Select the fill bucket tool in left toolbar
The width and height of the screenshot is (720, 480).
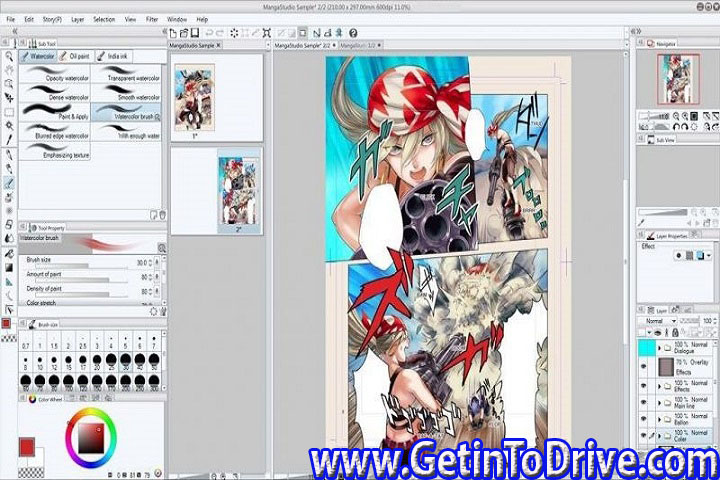[9, 254]
